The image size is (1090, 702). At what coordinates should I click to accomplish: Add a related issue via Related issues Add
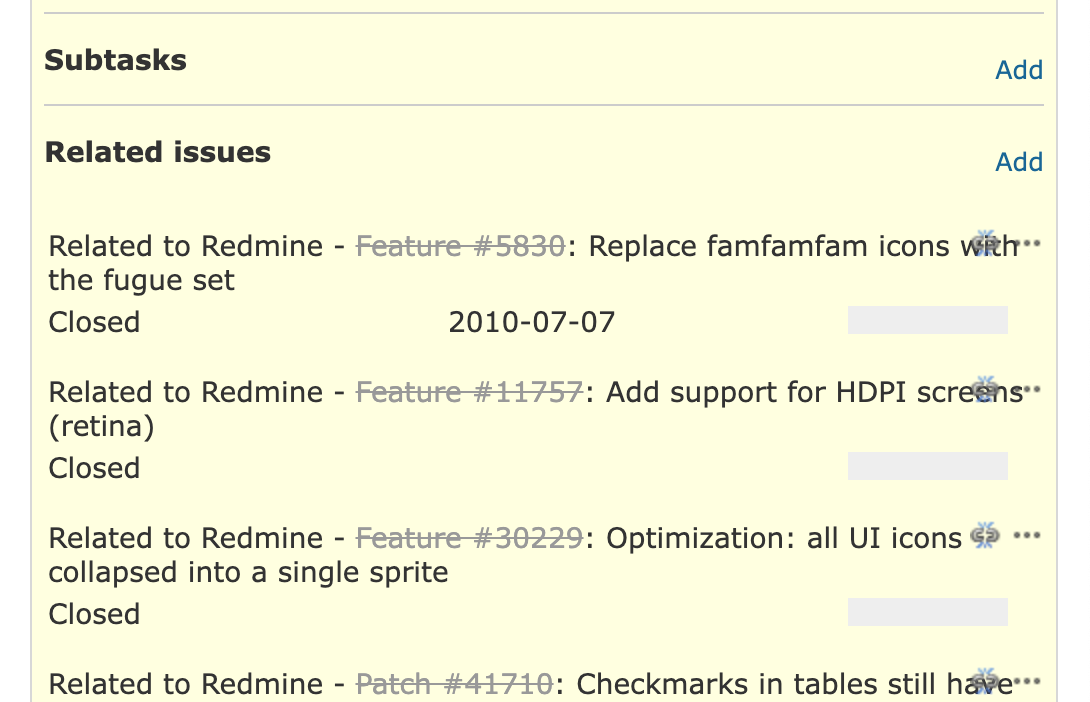pyautogui.click(x=1019, y=161)
